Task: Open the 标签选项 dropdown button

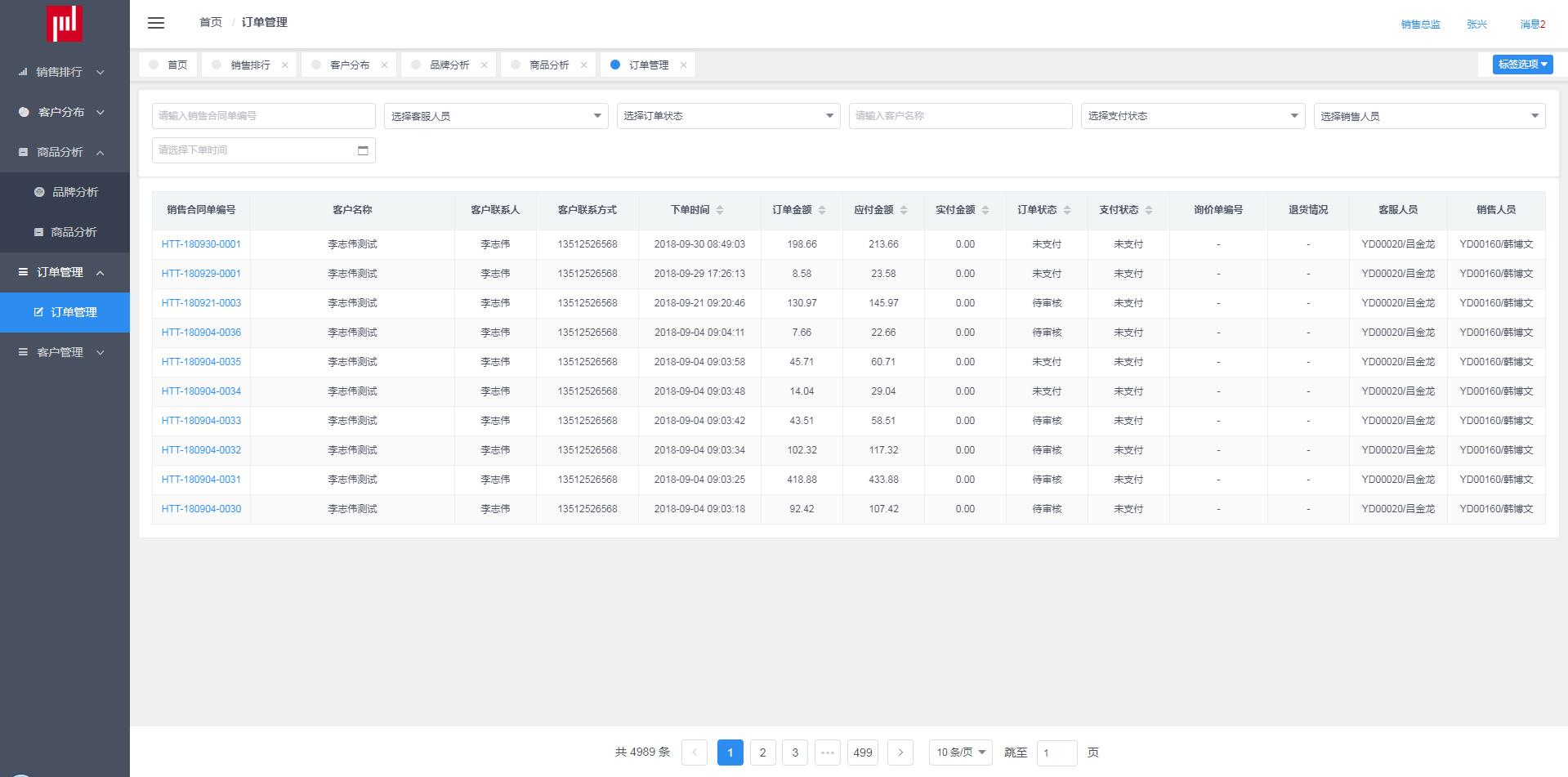Action: click(1523, 65)
